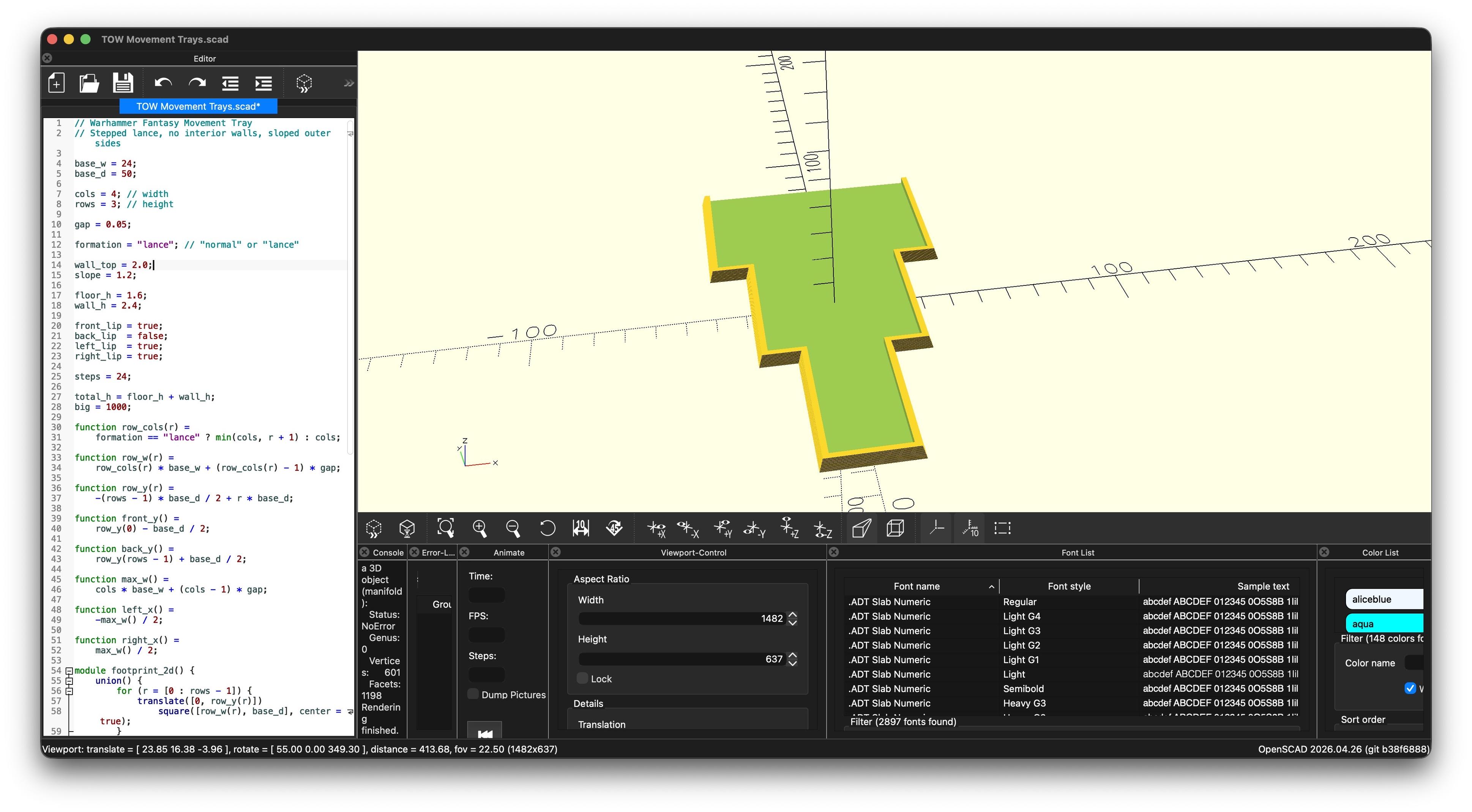Select the aqua color swatch
This screenshot has width=1472, height=812.
click(x=1384, y=623)
